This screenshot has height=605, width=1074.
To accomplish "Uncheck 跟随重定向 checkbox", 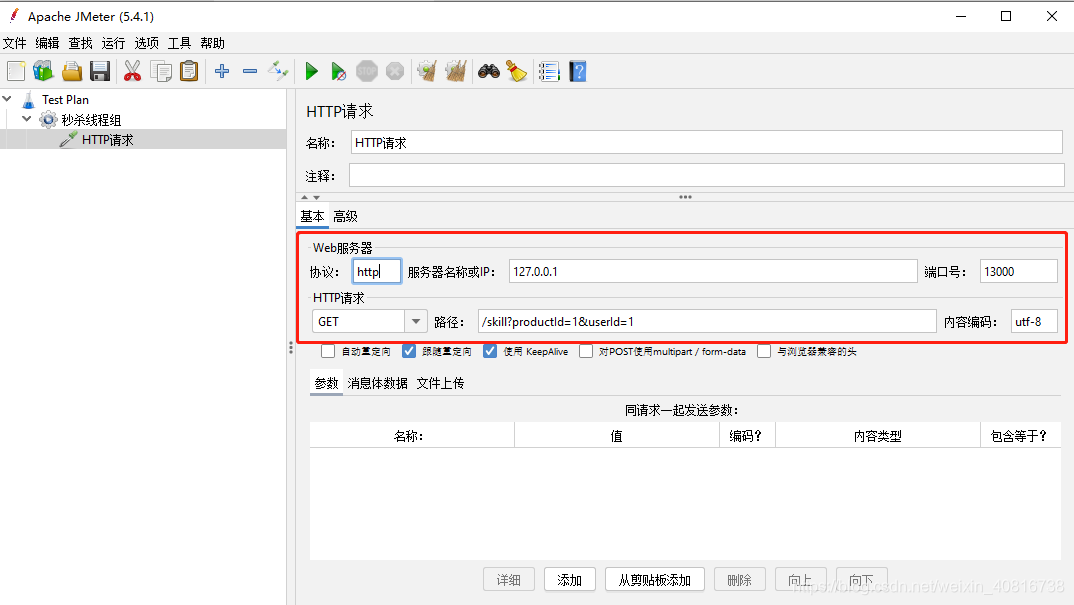I will coord(409,351).
